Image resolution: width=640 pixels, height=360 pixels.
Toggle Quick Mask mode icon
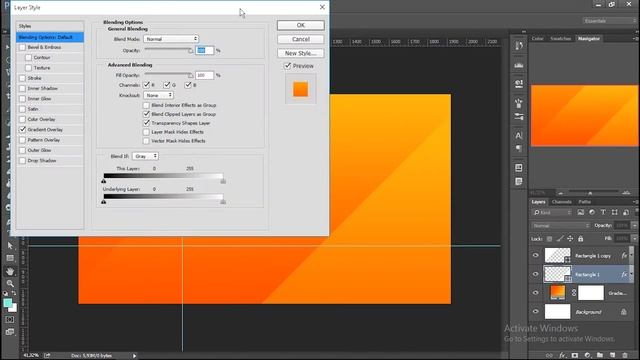pos(10,320)
